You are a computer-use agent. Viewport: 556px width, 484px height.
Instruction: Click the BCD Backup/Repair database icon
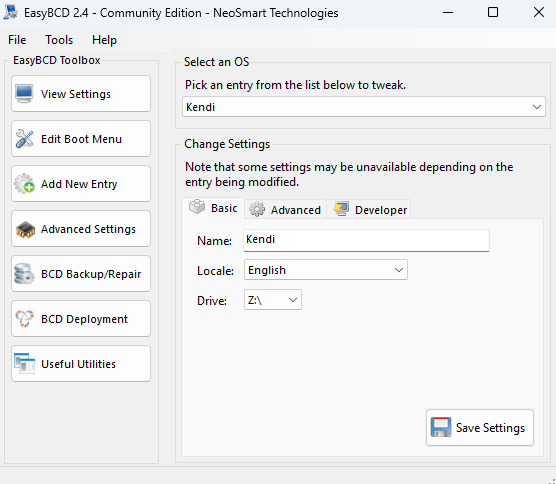pos(24,274)
